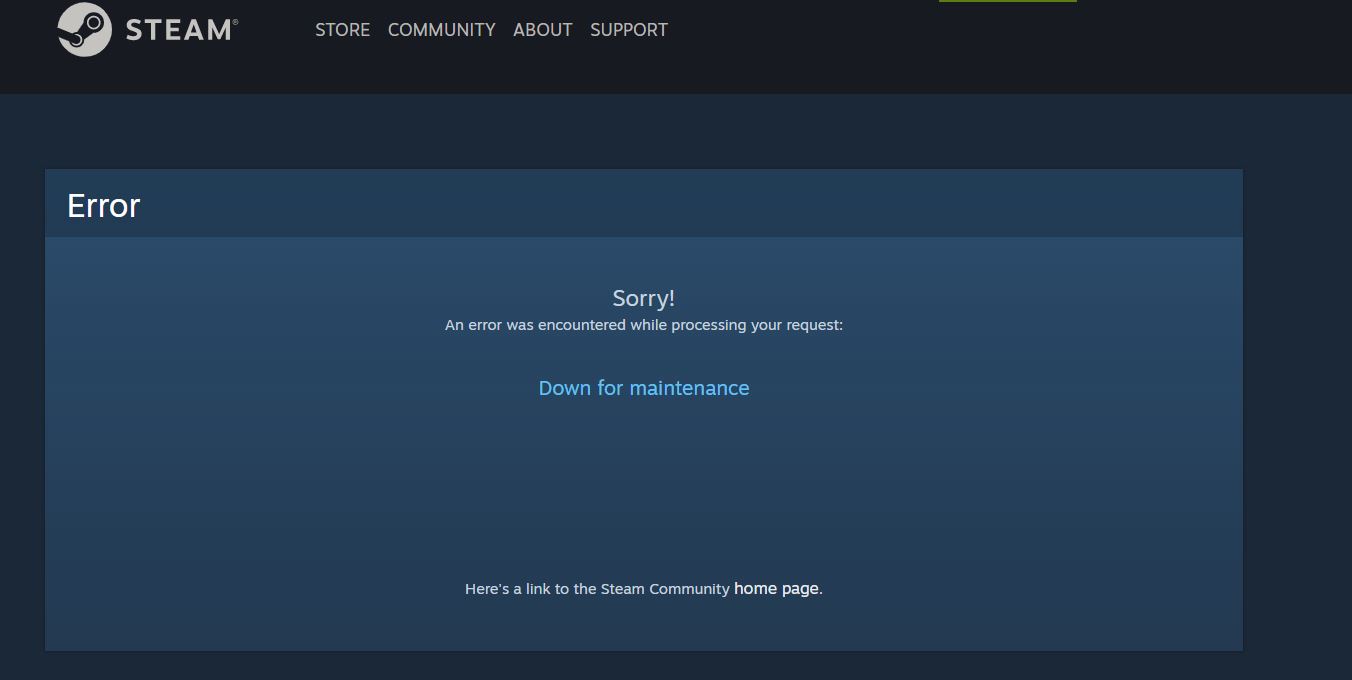
Task: Click the registered trademark symbol beside STEAM
Action: click(235, 22)
